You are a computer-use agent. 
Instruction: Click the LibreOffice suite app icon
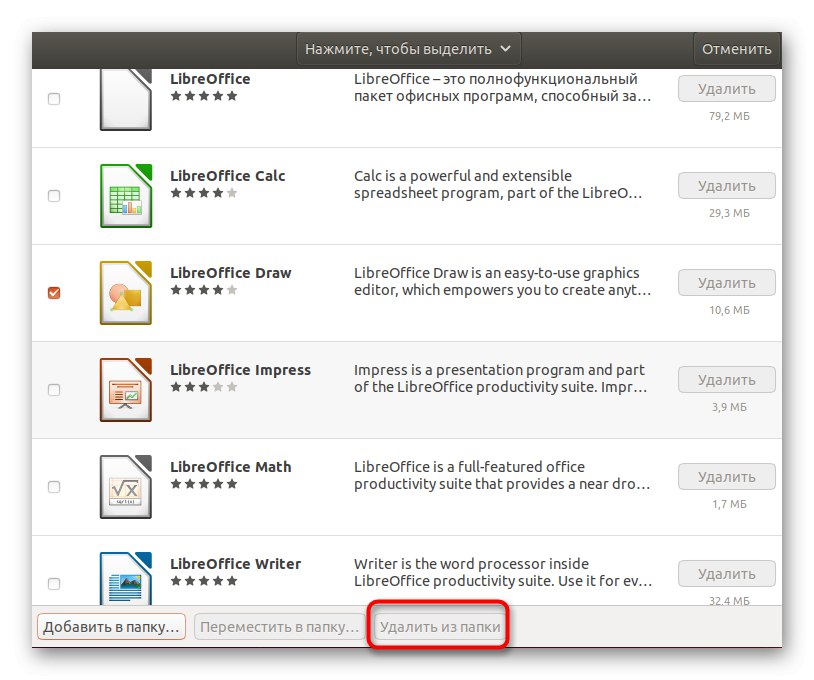126,100
